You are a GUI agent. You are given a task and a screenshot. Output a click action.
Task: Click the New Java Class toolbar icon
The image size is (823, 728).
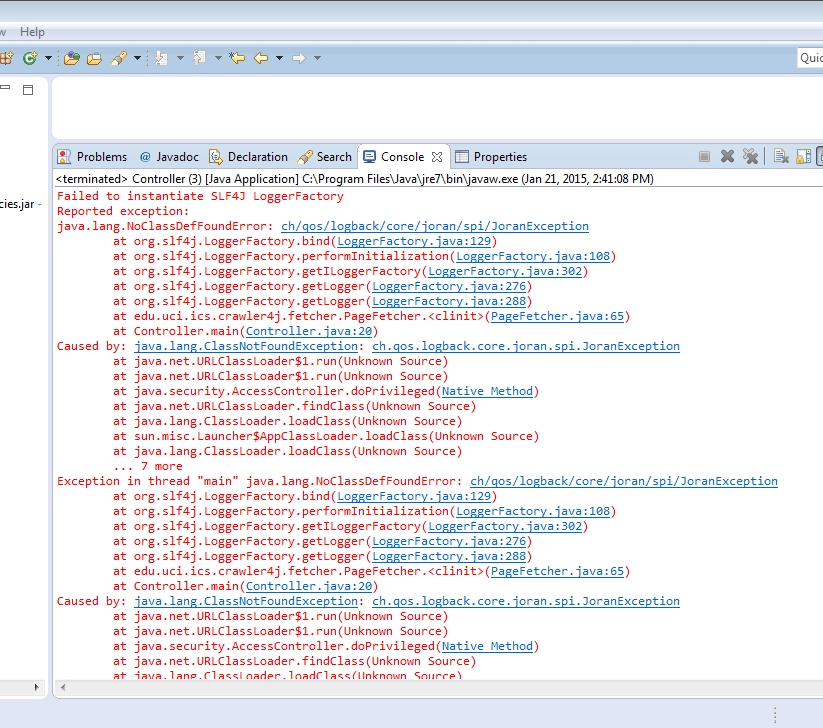click(x=29, y=58)
